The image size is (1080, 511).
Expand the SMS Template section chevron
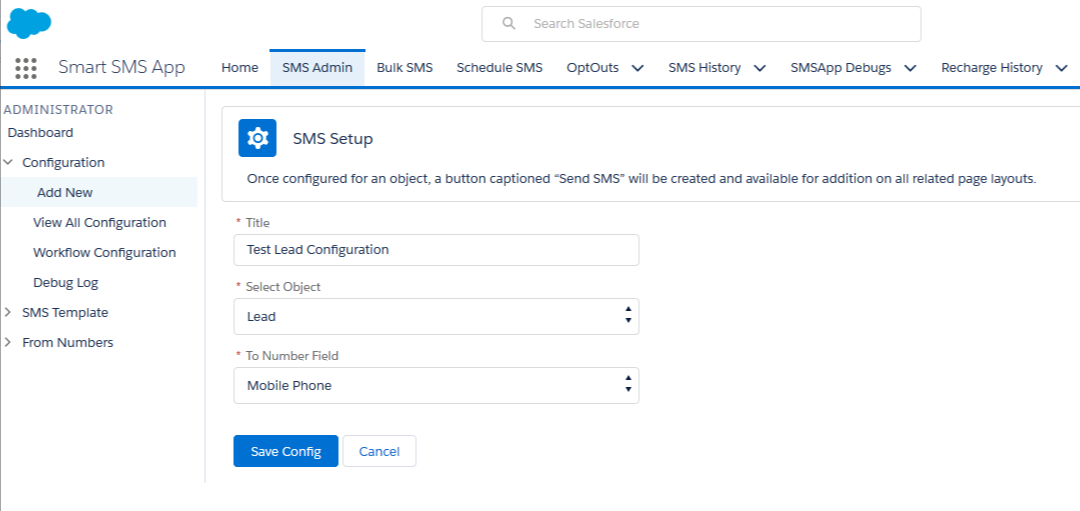[8, 313]
